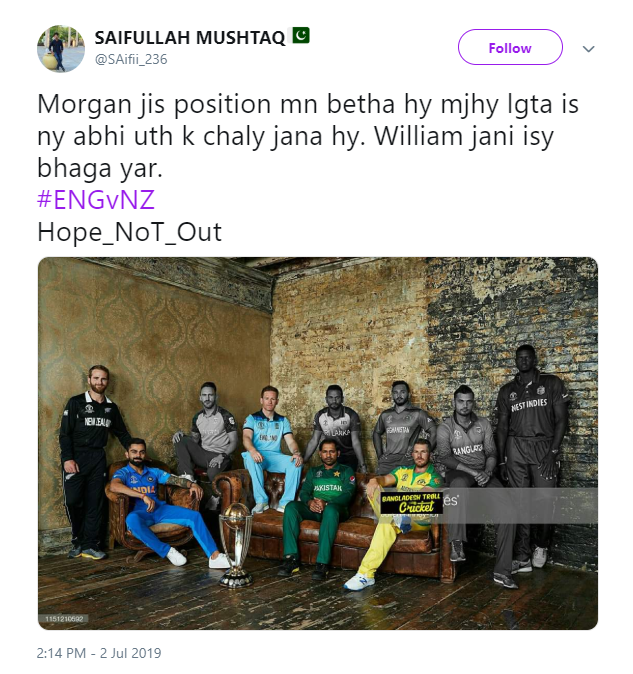
Task: Open the tweet's more-options chevron
Action: click(588, 49)
